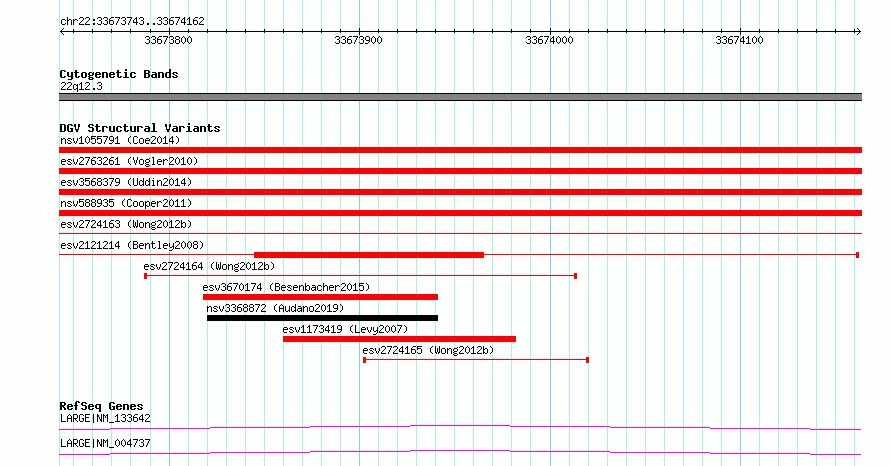
Task: Click the esv2724165 (Wong2012b) label
Action: point(428,350)
